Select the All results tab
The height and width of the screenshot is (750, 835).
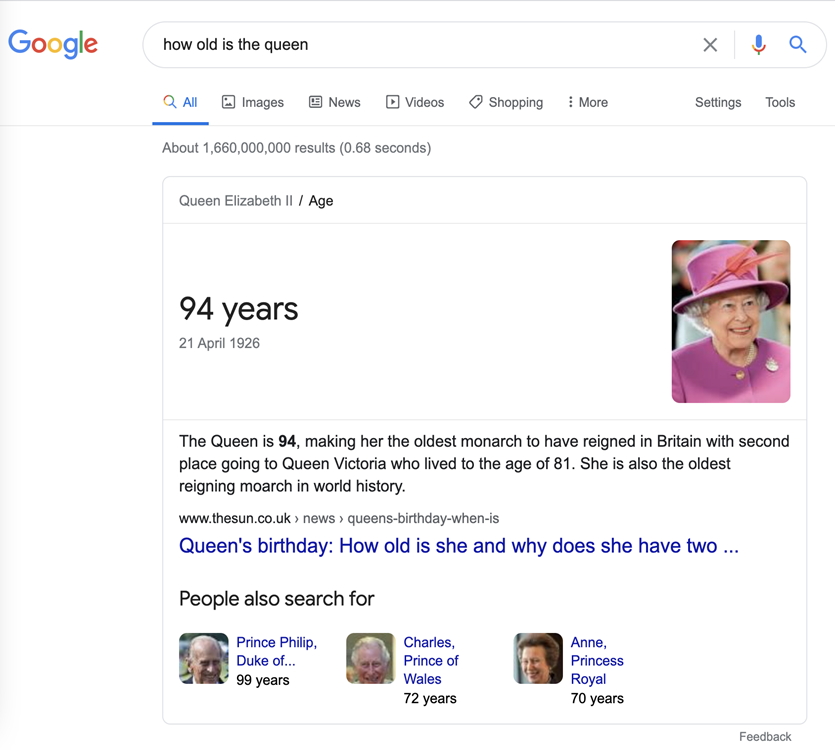(x=181, y=102)
